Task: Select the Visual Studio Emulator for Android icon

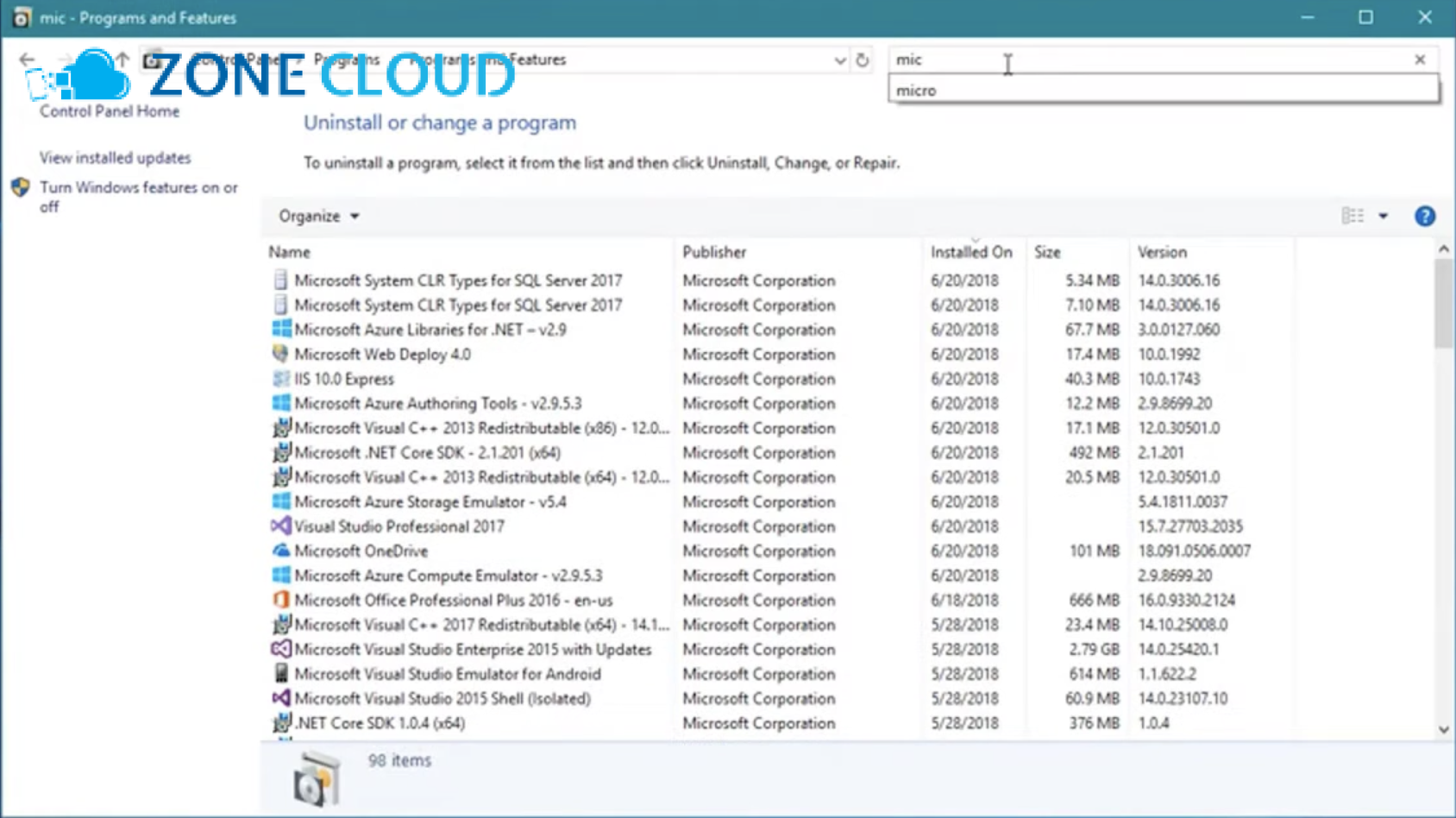Action: (x=280, y=674)
